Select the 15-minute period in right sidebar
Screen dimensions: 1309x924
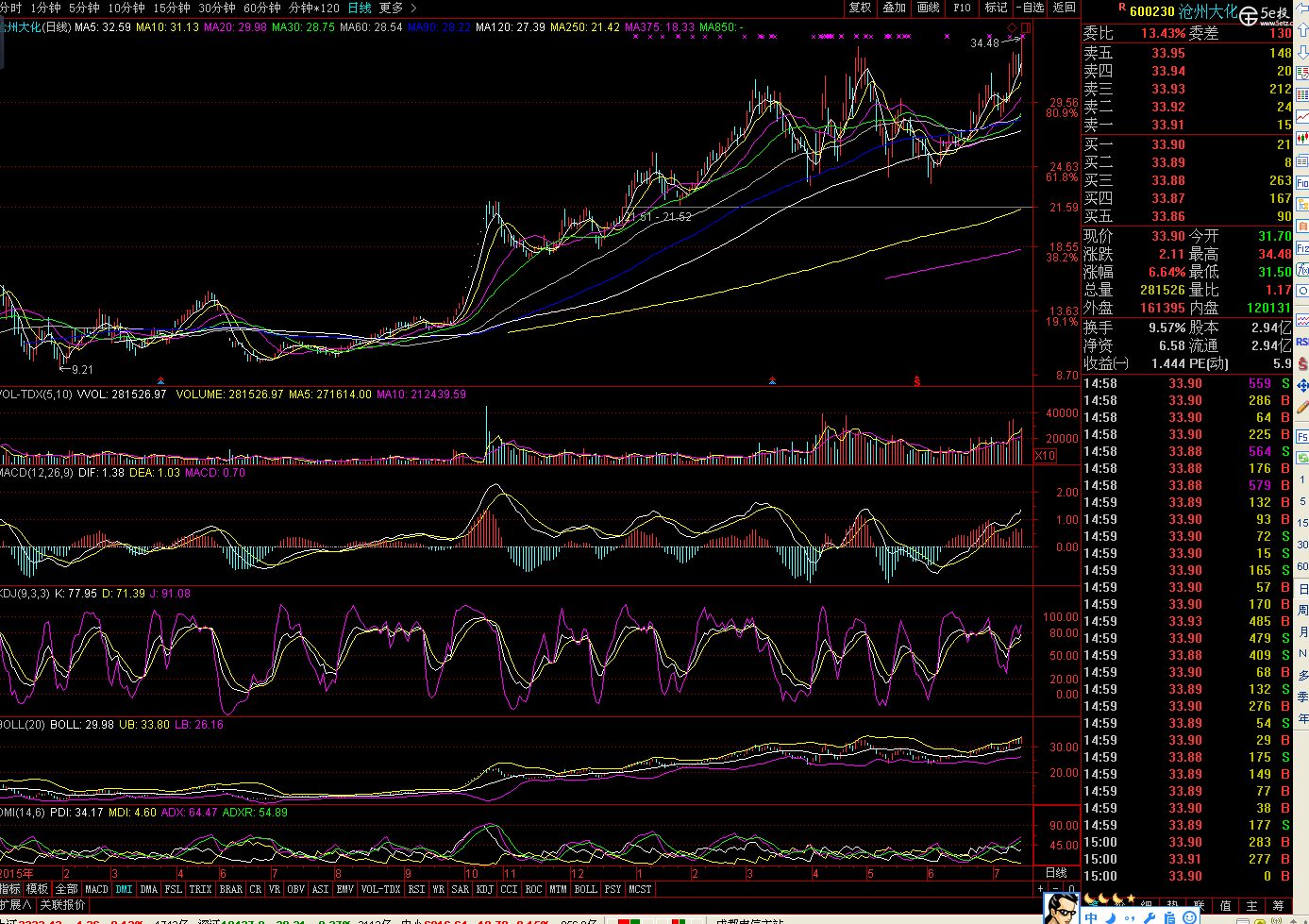(x=1302, y=523)
